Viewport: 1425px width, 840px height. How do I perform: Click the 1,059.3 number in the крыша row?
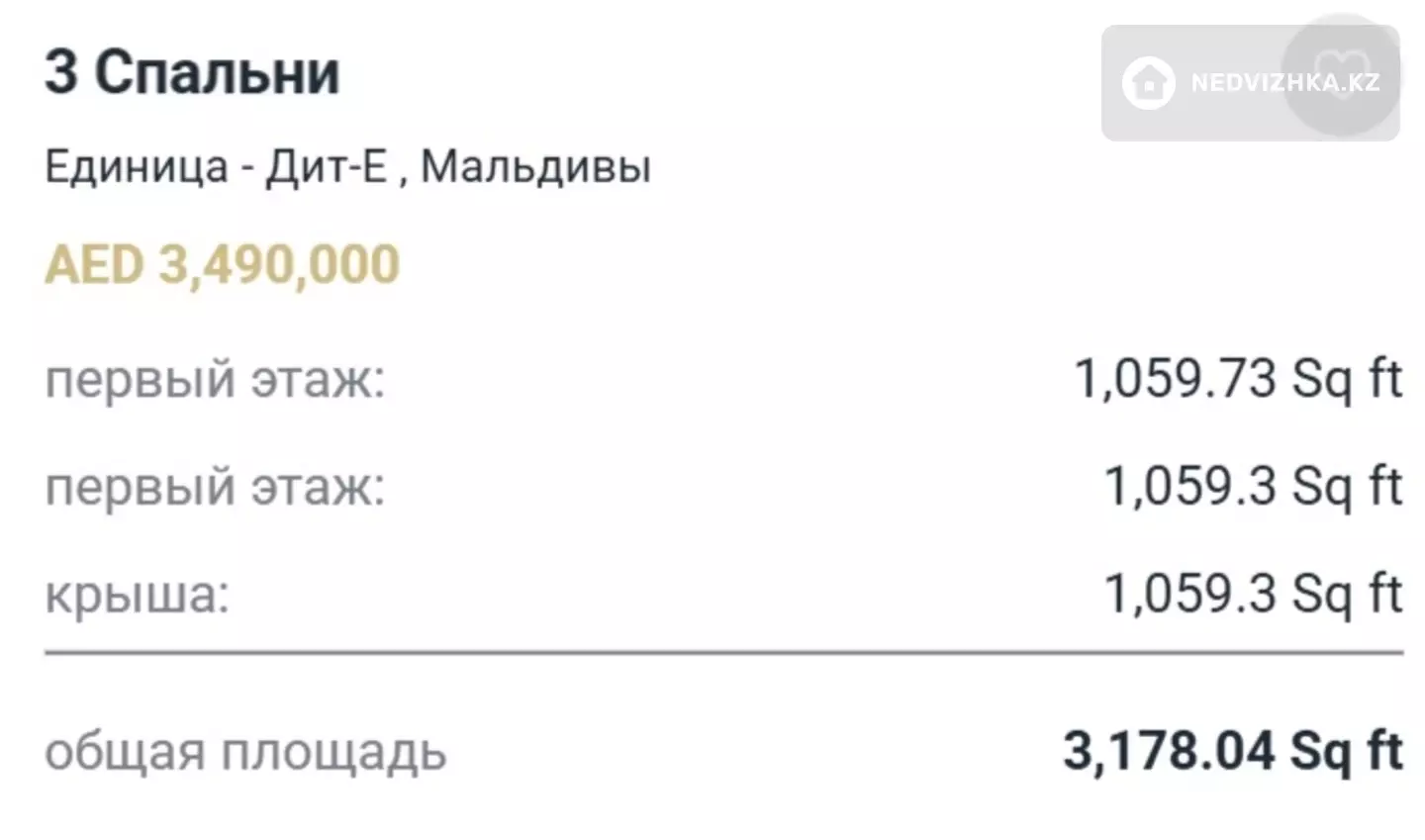pyautogui.click(x=1190, y=593)
